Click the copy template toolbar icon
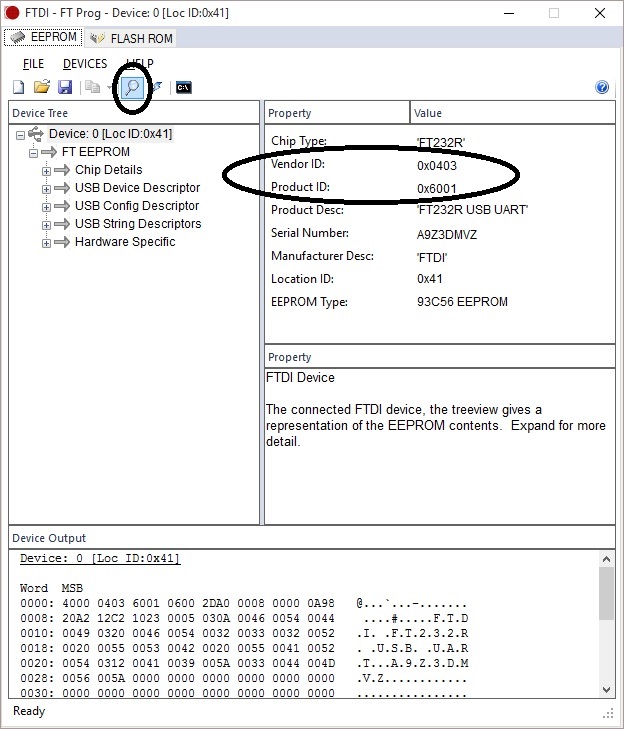The height and width of the screenshot is (729, 624). pos(93,87)
